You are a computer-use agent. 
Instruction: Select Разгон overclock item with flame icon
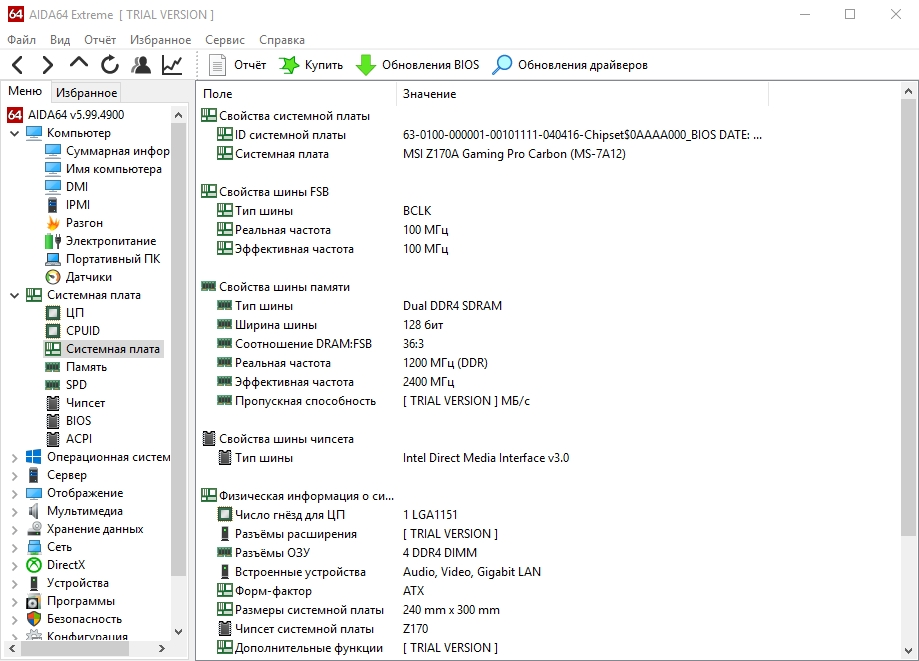[x=74, y=223]
